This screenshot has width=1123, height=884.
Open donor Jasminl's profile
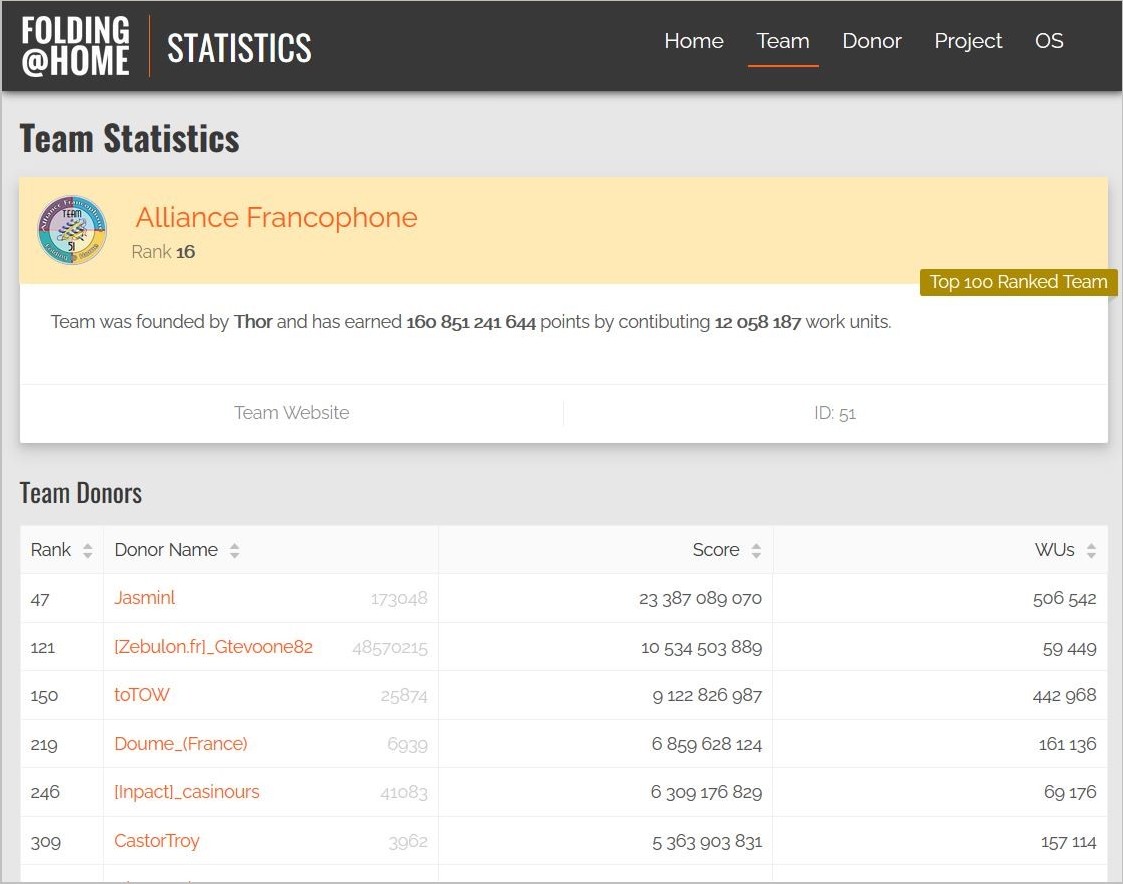tap(145, 598)
